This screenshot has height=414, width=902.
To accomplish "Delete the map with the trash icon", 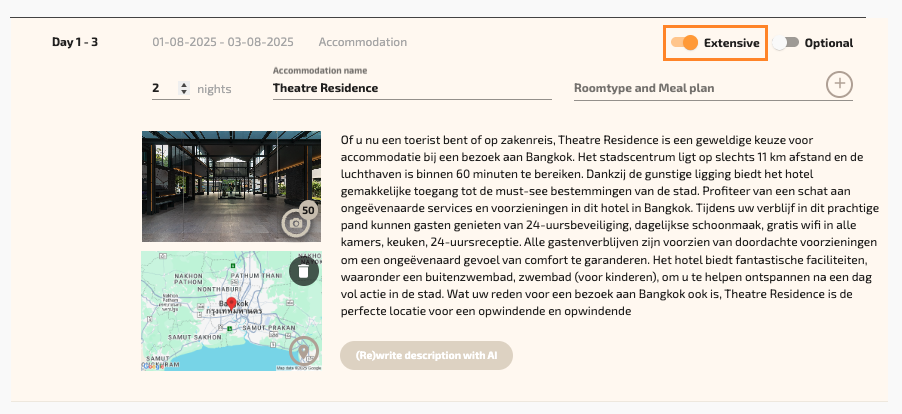I will pyautogui.click(x=304, y=271).
